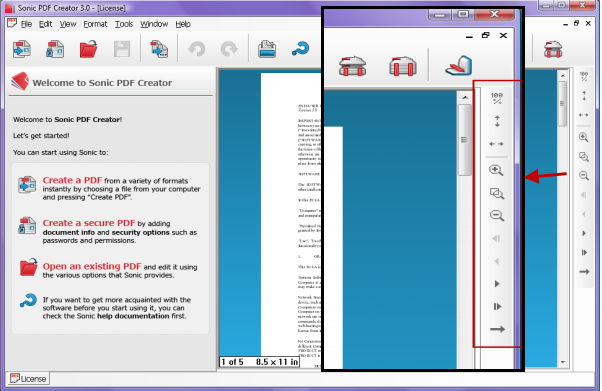Click the go-to-page arrow, outside magnified inset

(584, 272)
